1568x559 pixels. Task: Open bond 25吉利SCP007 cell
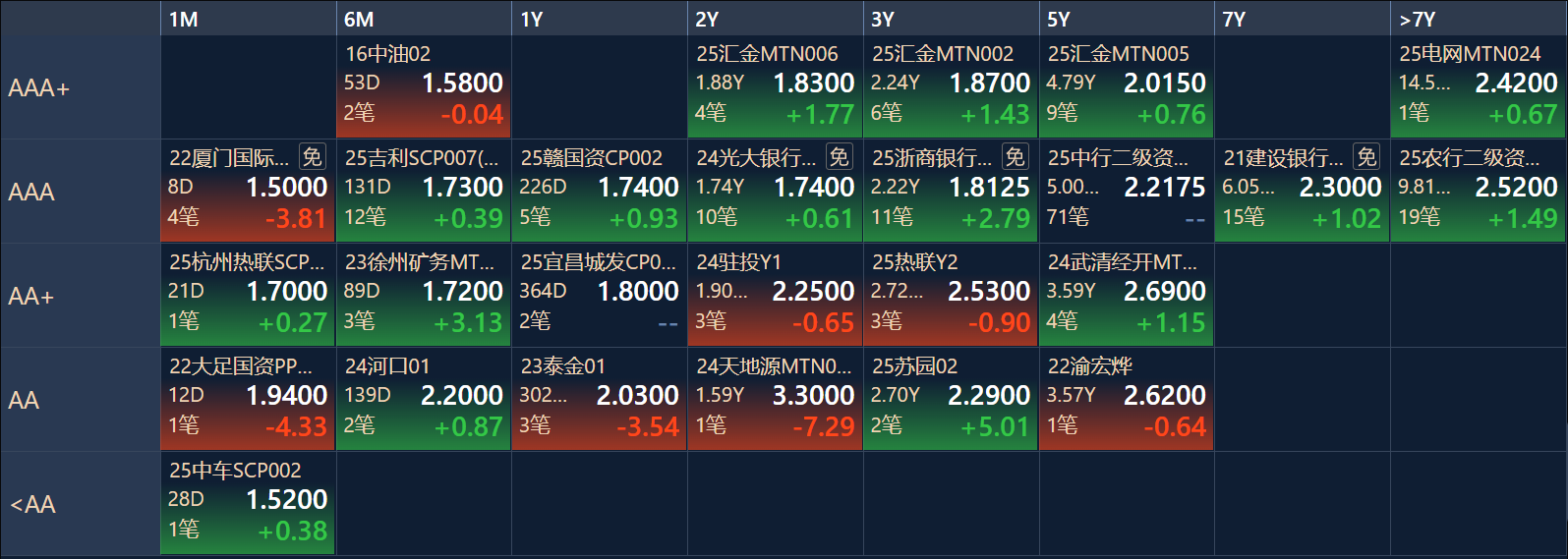[x=424, y=192]
